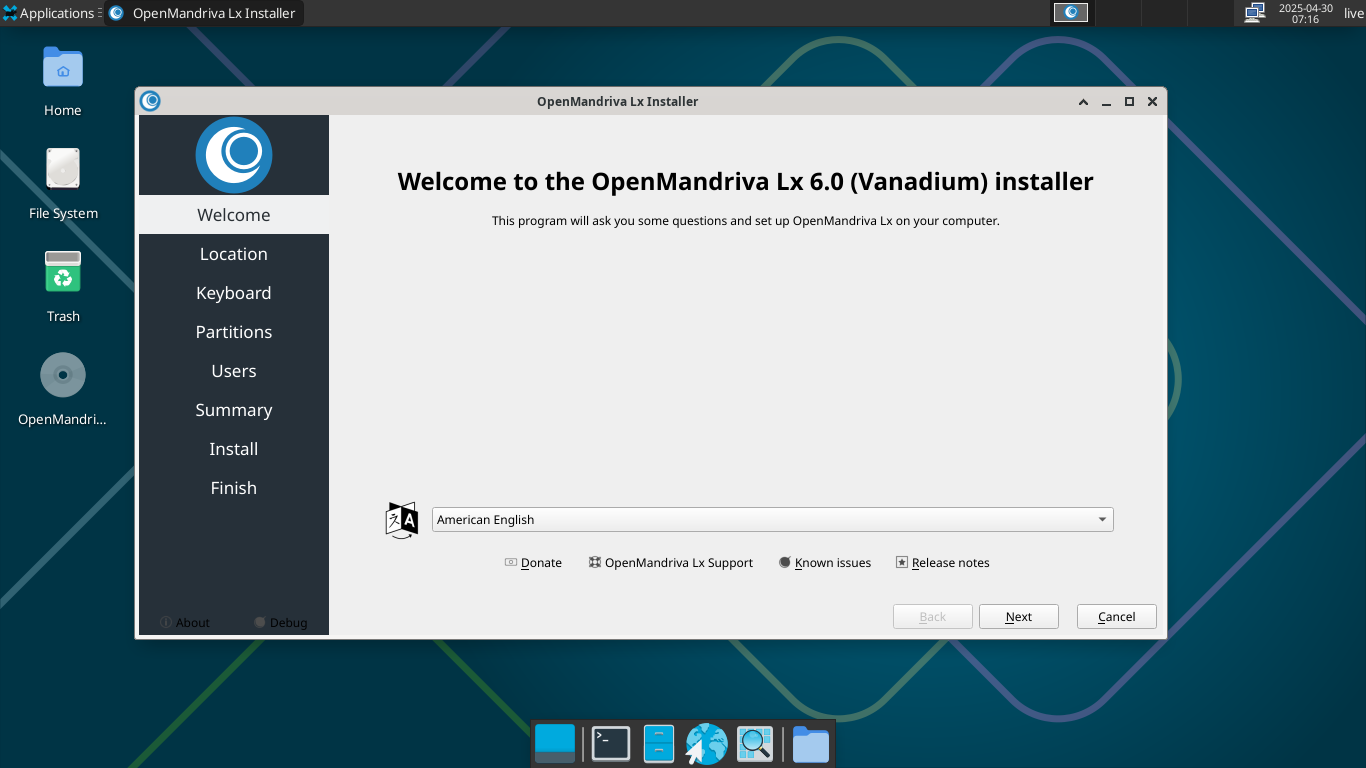This screenshot has width=1366, height=768.
Task: Select the Users step in the sidebar
Action: tap(234, 371)
